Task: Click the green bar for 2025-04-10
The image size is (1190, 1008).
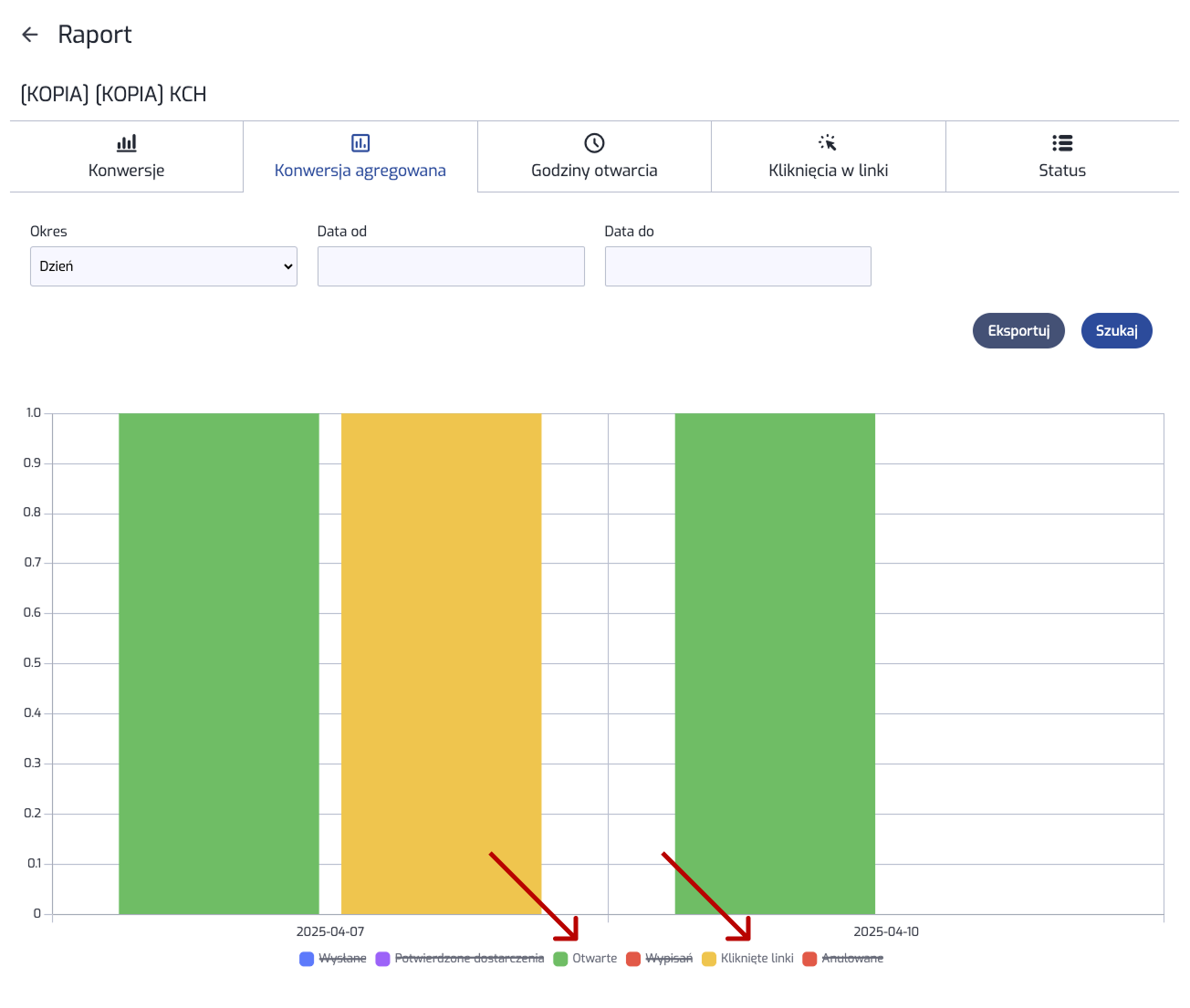Action: coord(775,664)
